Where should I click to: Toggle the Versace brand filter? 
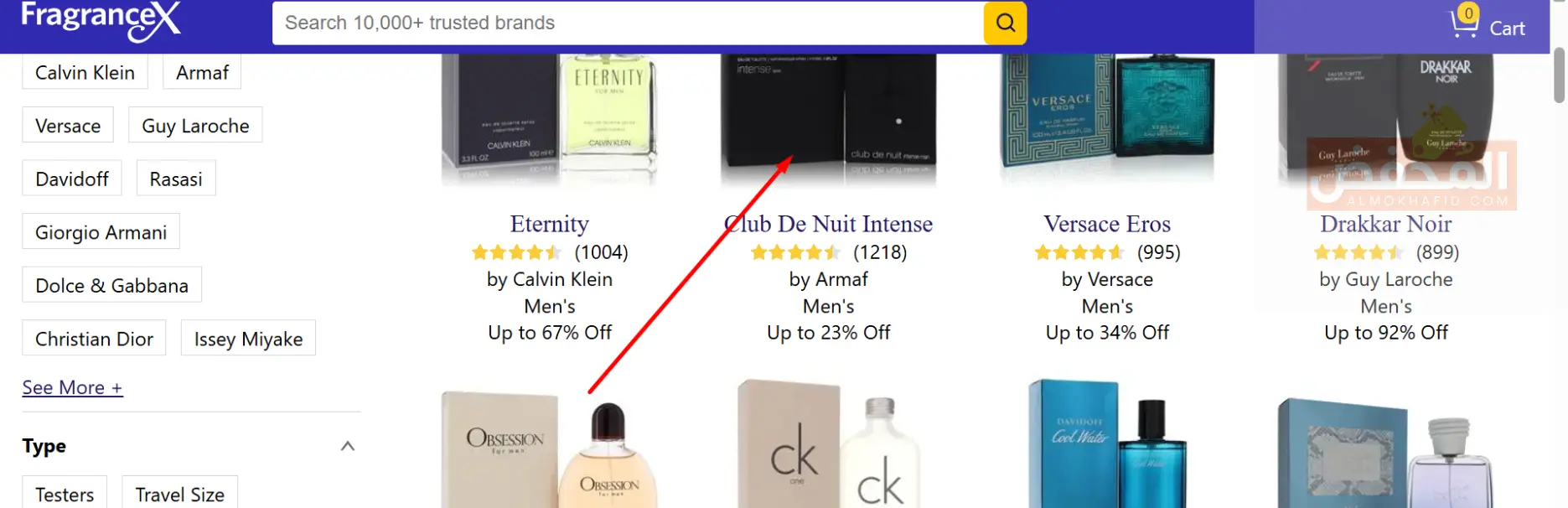[68, 126]
